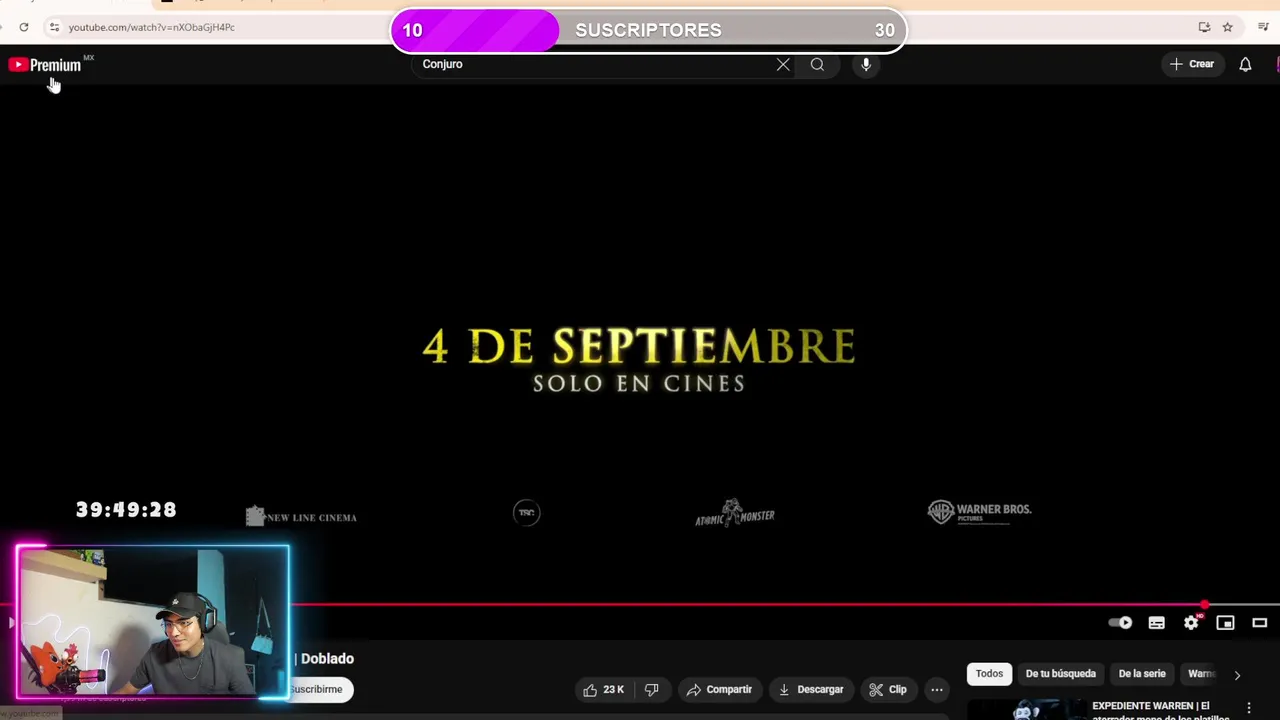Subscribe using the Suscribirme button
The width and height of the screenshot is (1280, 720).
[320, 689]
